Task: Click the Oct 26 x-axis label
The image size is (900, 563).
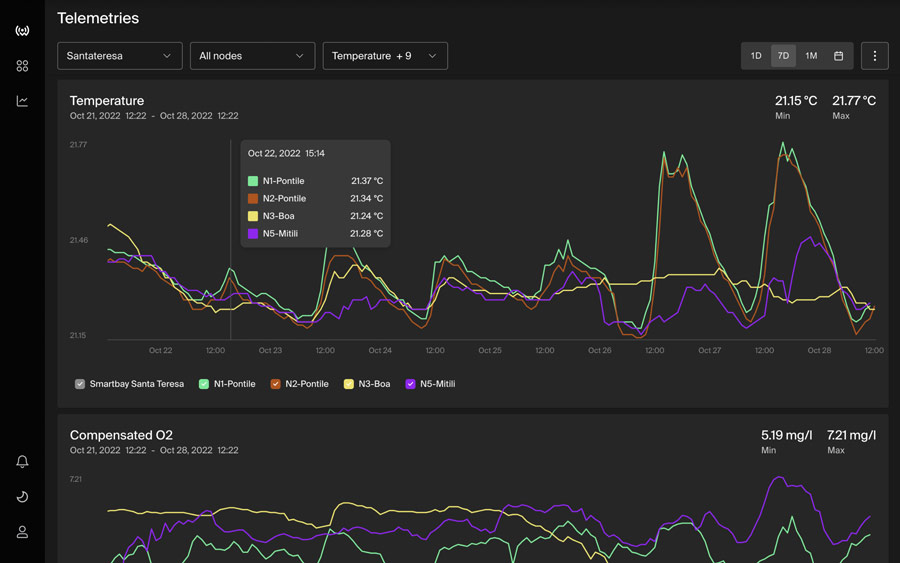Action: coord(599,350)
